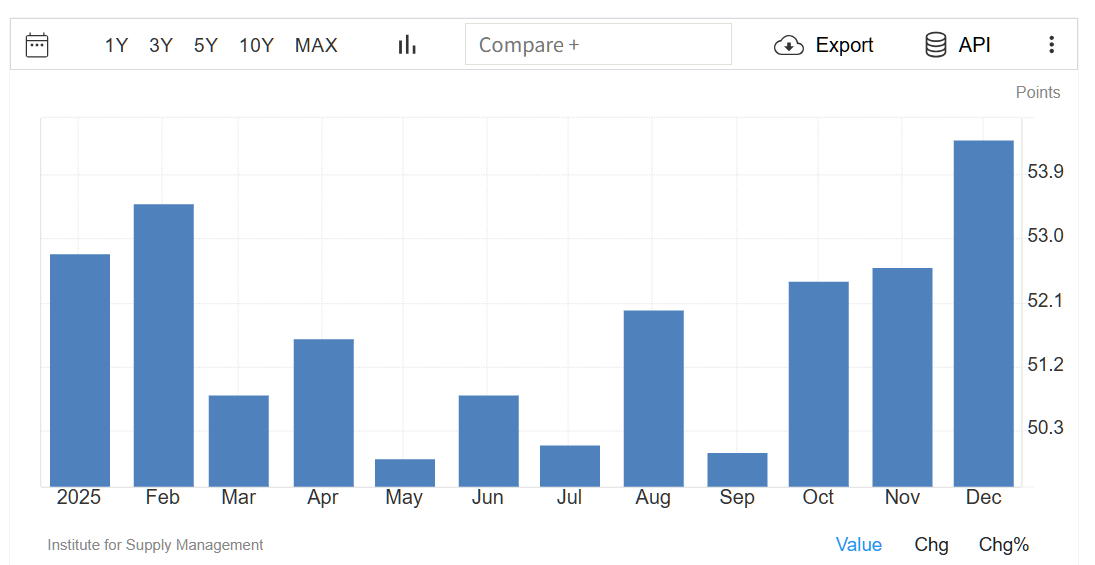Select the 1Y time range
The image size is (1095, 565).
[116, 45]
